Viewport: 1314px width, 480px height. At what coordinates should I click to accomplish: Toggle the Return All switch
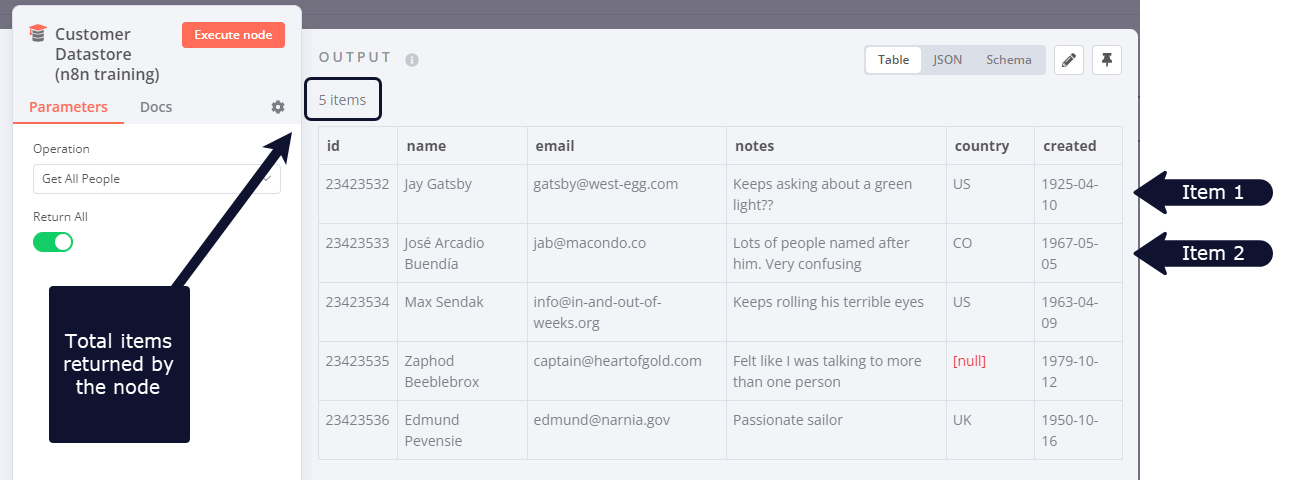(53, 242)
